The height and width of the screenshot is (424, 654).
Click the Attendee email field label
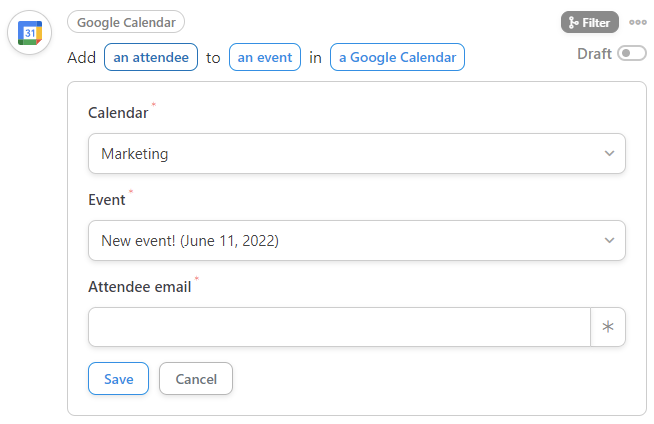[x=140, y=287]
